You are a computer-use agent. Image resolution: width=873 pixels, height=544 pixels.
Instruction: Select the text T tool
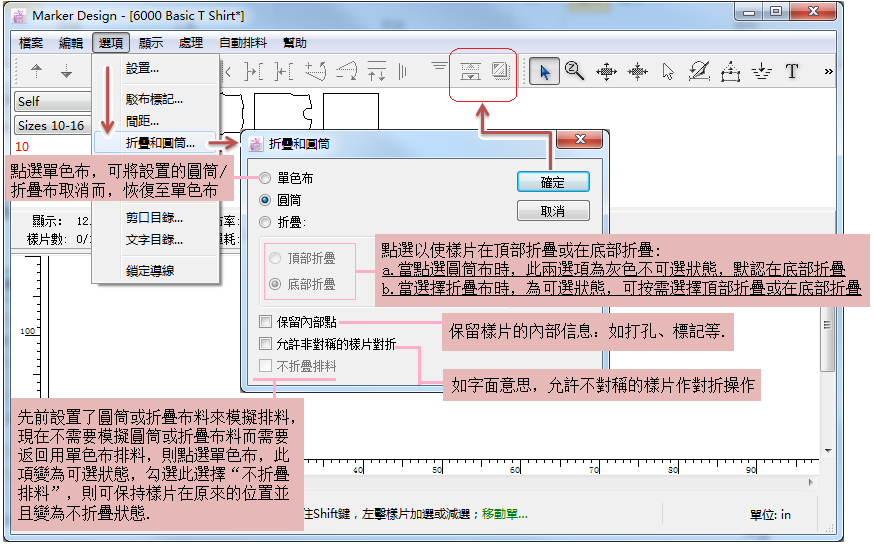coord(792,71)
